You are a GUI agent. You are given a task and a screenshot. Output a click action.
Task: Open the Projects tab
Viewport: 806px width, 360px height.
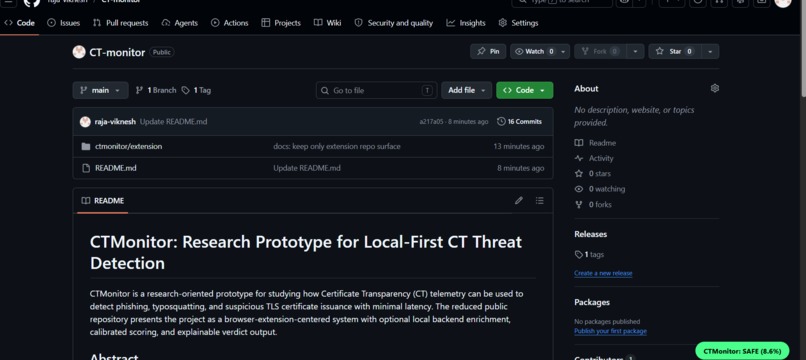point(281,23)
